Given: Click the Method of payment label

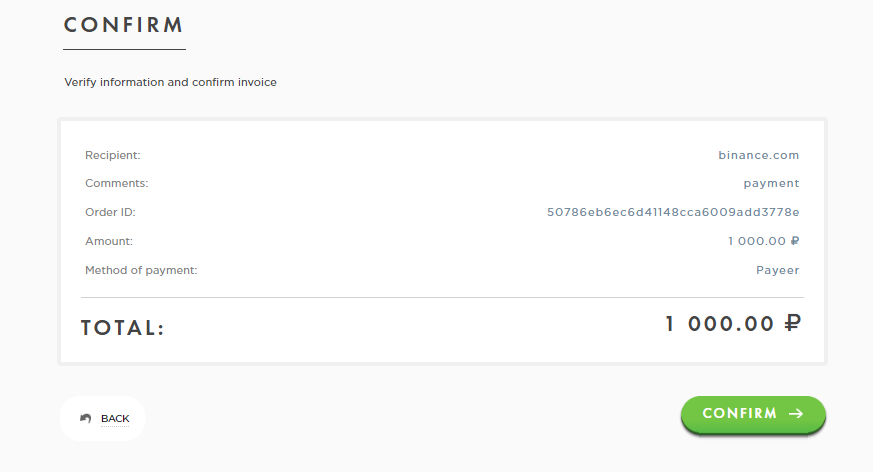Looking at the screenshot, I should click(x=141, y=270).
